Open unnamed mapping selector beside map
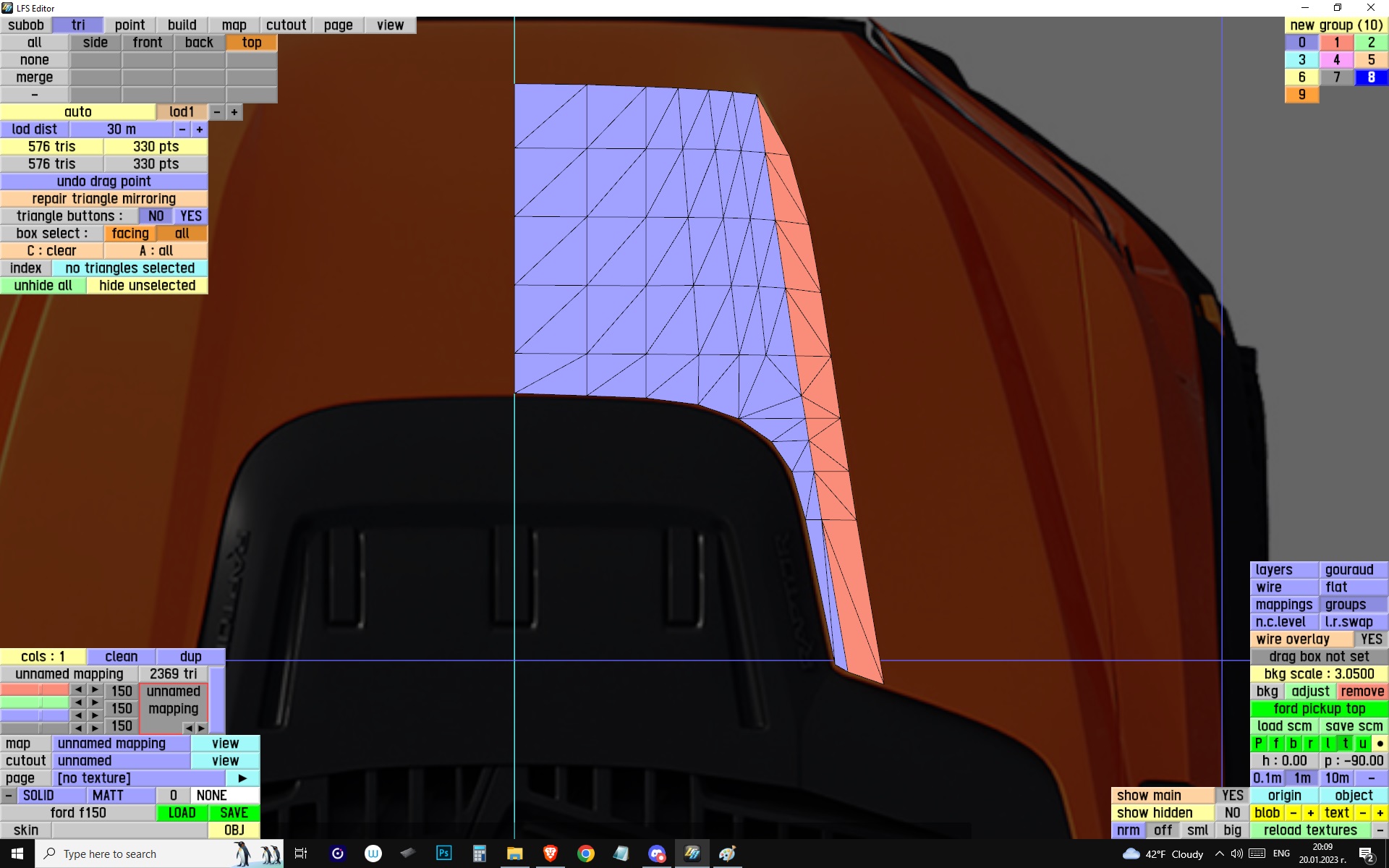1389x868 pixels. point(121,744)
